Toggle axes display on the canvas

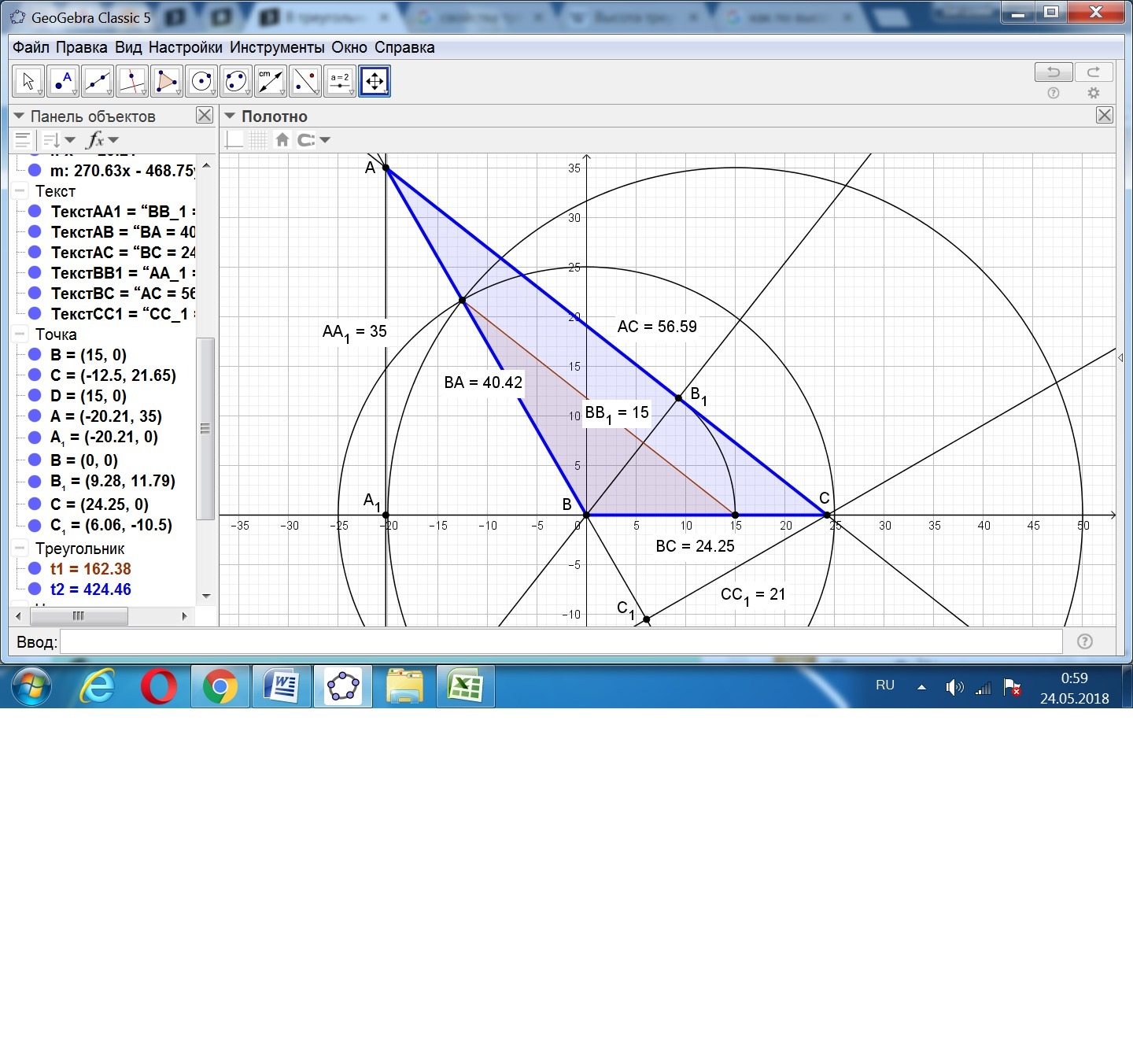pos(234,140)
